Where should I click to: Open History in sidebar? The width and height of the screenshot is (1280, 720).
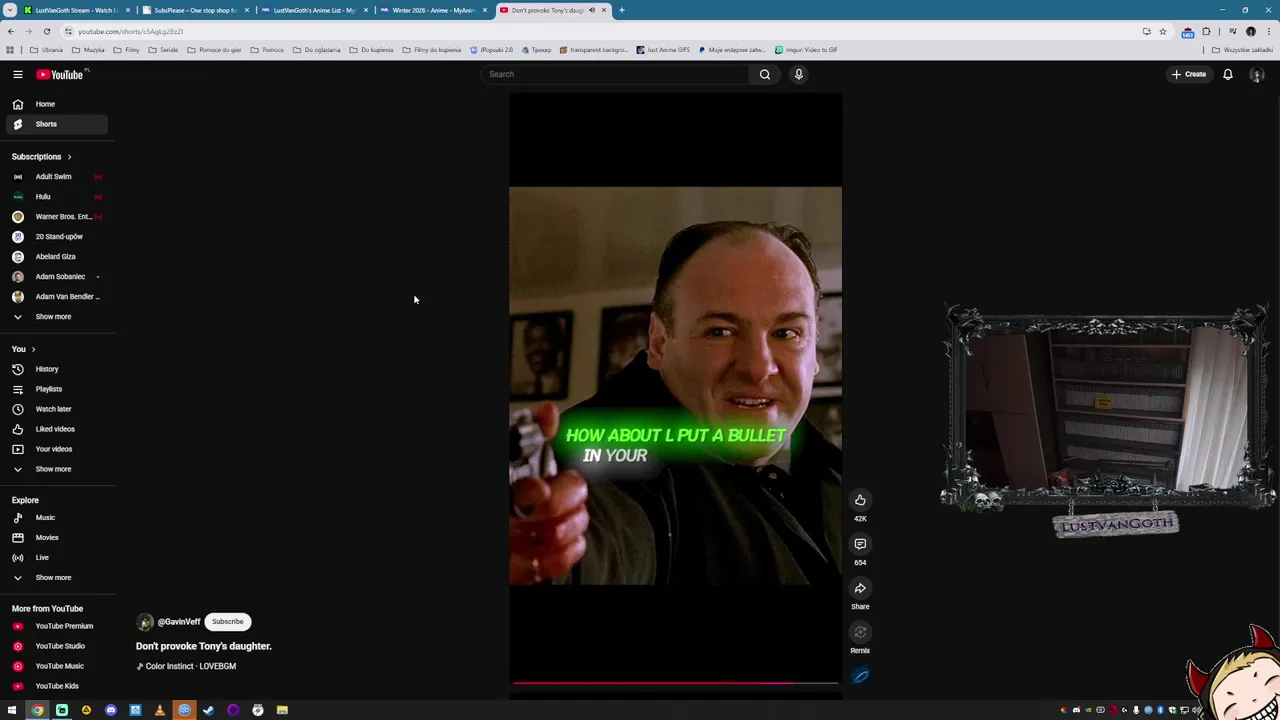(57, 369)
